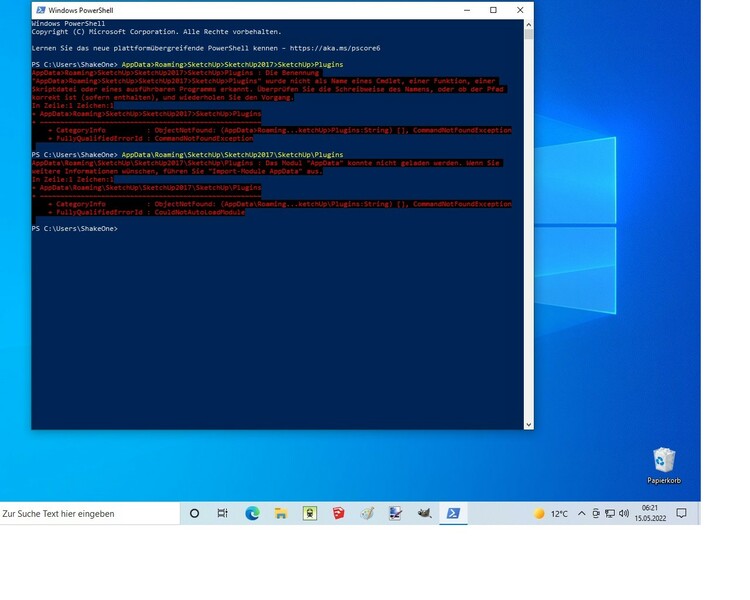750x600 pixels.
Task: Open File Explorer from the taskbar
Action: click(x=281, y=513)
